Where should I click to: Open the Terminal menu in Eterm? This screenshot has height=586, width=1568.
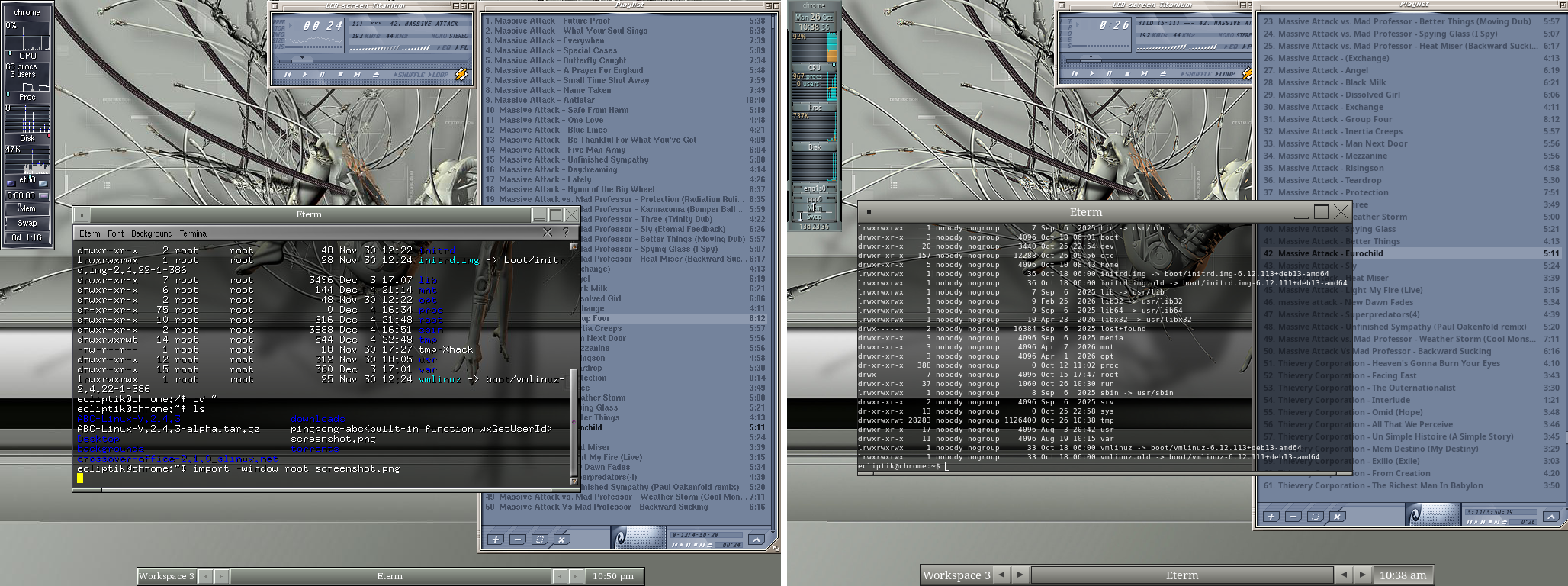pos(194,233)
